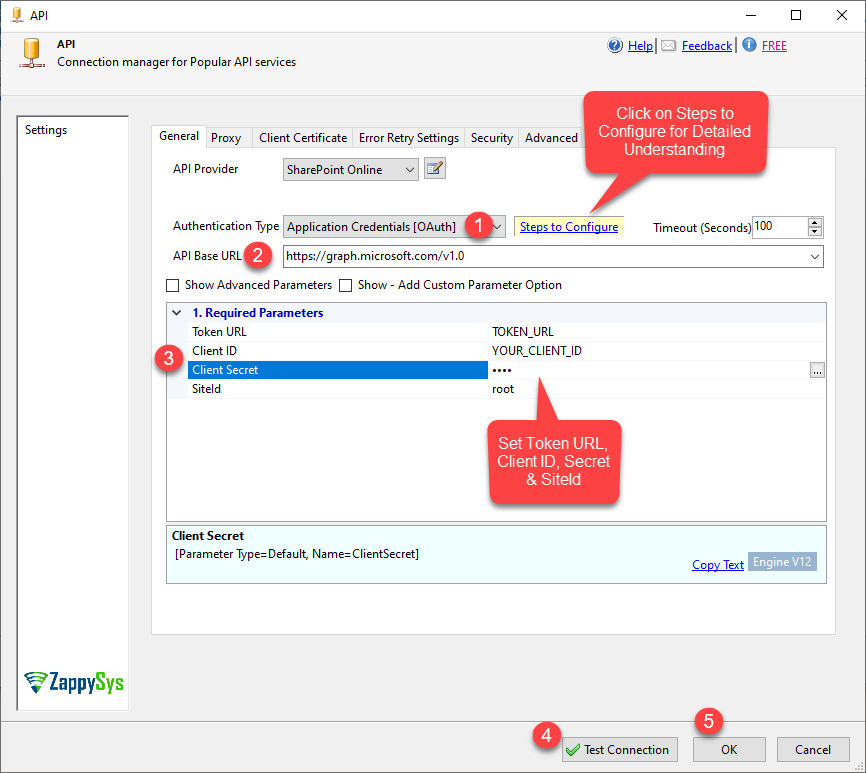Click the Steps to Configure link
This screenshot has height=773, width=866.
point(569,227)
